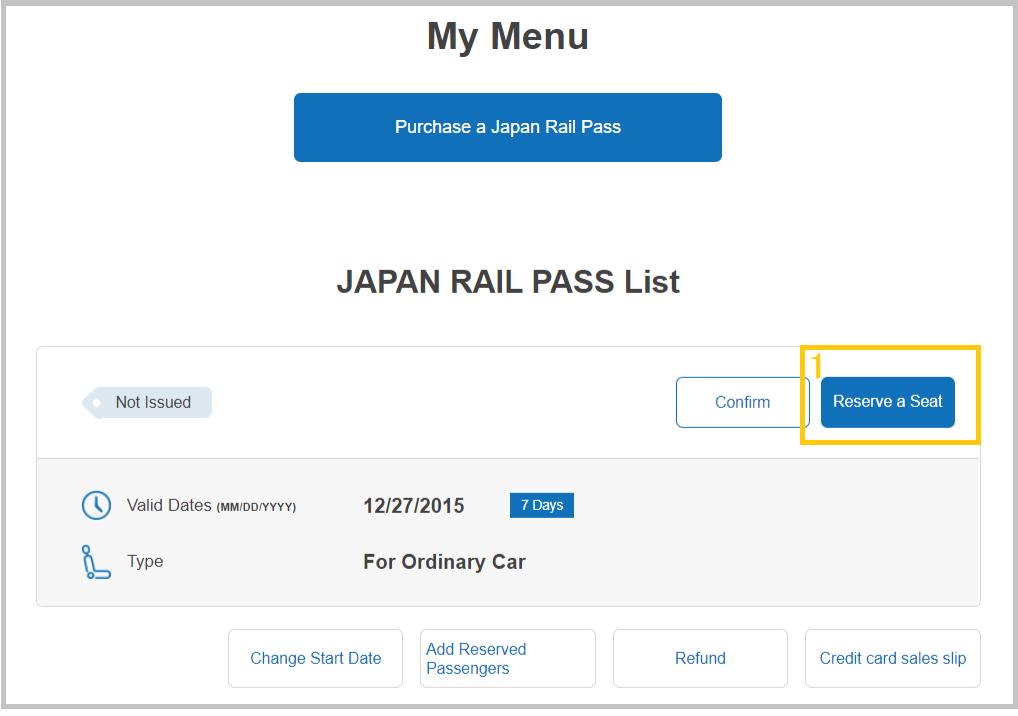The width and height of the screenshot is (1018, 716).
Task: Choose Change Start Date
Action: (x=316, y=658)
